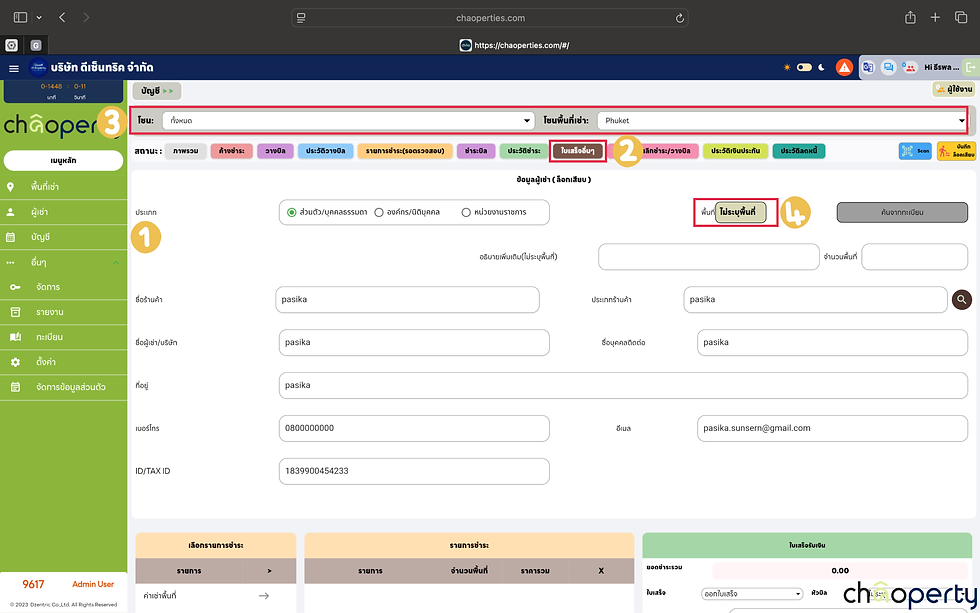
Task: Click the arrow next to ค่าเช่าพื้นที่
Action: (x=264, y=596)
